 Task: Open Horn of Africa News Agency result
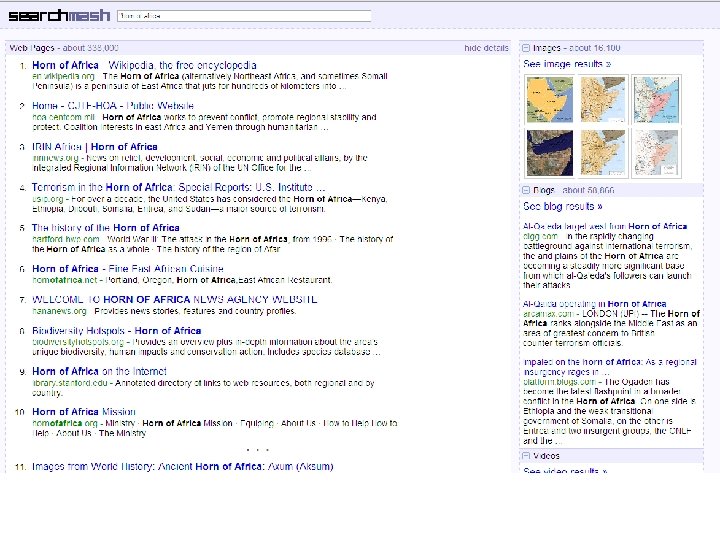pos(174,300)
